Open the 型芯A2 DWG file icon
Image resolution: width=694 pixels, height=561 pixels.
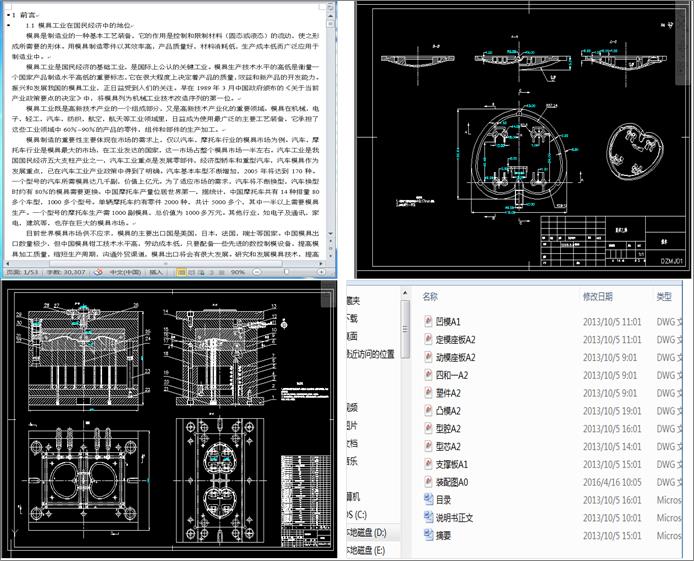[x=428, y=446]
